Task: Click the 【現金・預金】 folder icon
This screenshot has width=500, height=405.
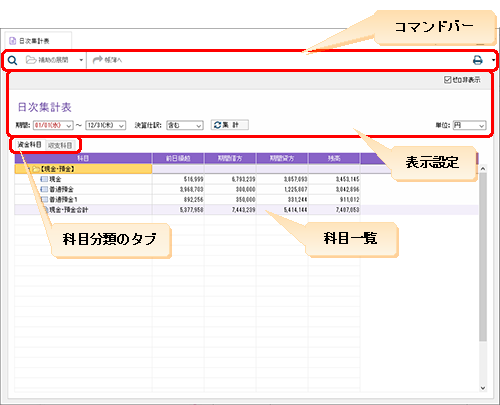Action: coord(36,169)
